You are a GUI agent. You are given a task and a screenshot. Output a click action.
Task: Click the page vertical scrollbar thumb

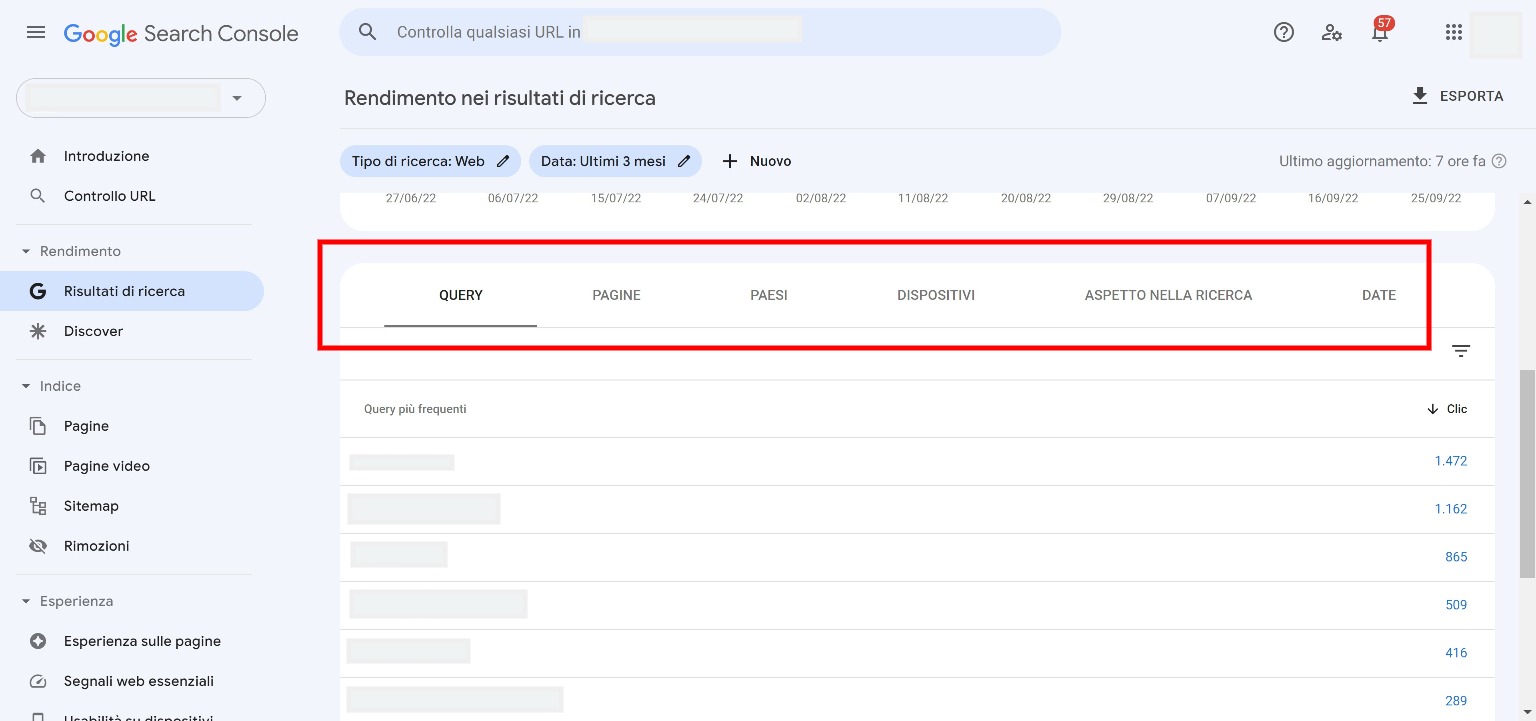tap(1527, 473)
